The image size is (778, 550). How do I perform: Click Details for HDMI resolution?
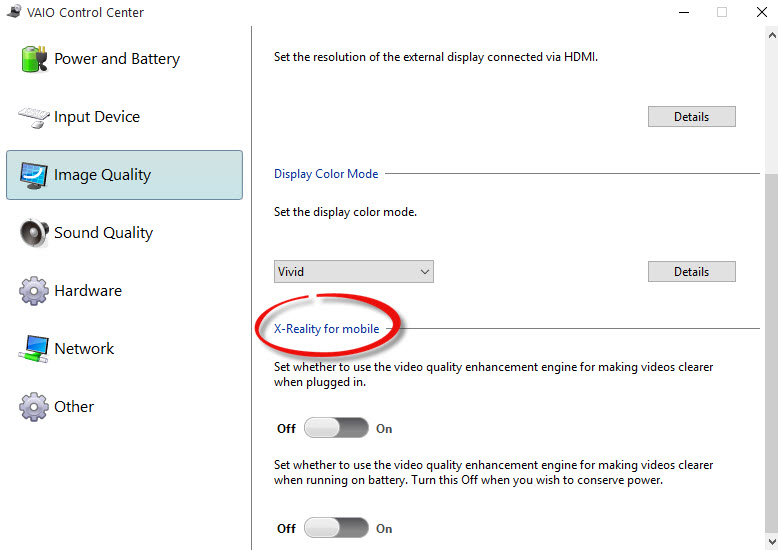click(691, 117)
